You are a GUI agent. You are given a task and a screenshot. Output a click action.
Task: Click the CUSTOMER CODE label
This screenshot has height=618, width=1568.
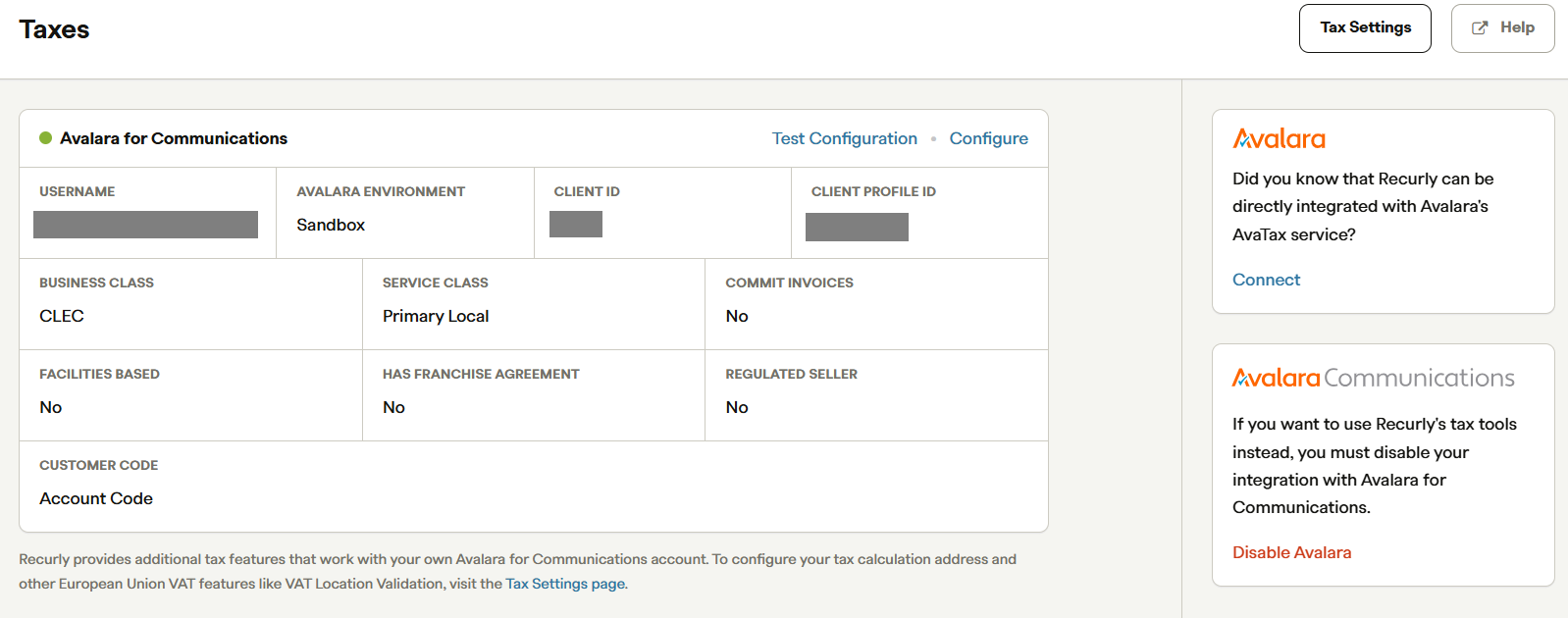98,465
